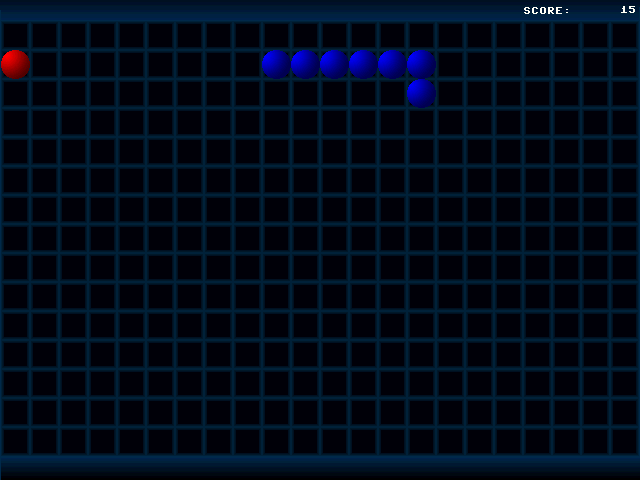Viewport: 640px width, 480px height.
Task: Click the lowest blue snake ball
Action: (422, 93)
